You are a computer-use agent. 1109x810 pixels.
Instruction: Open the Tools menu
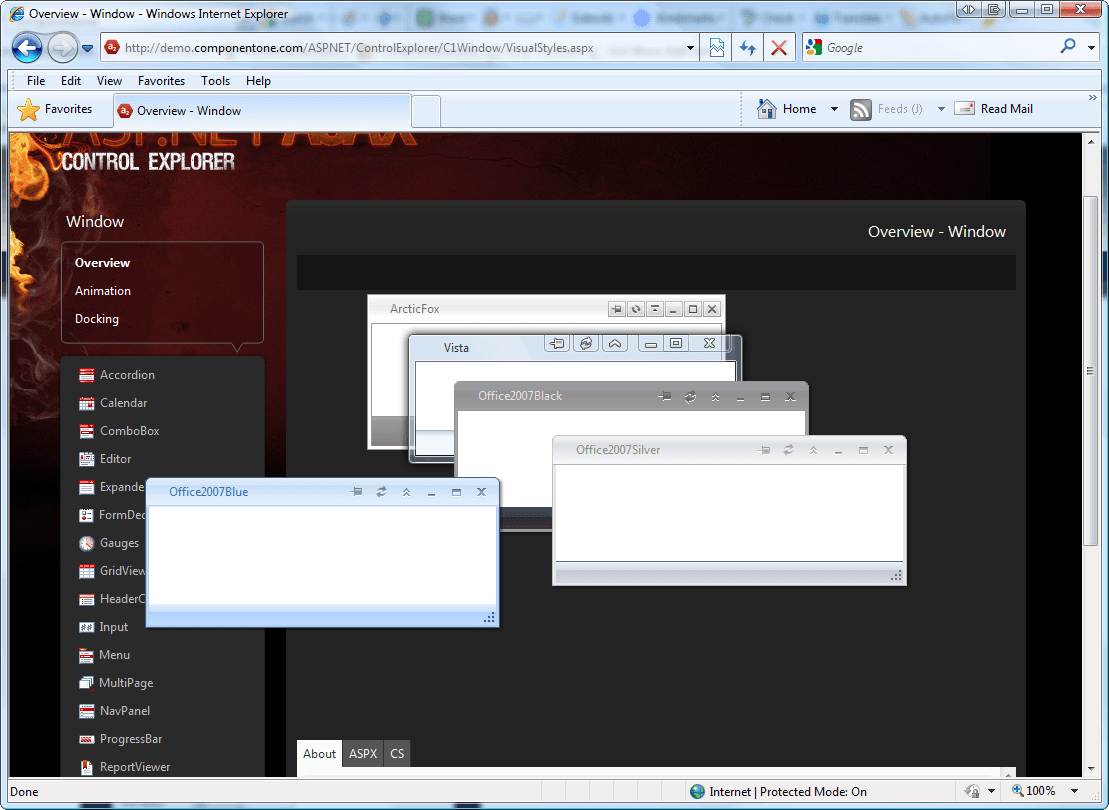[215, 81]
